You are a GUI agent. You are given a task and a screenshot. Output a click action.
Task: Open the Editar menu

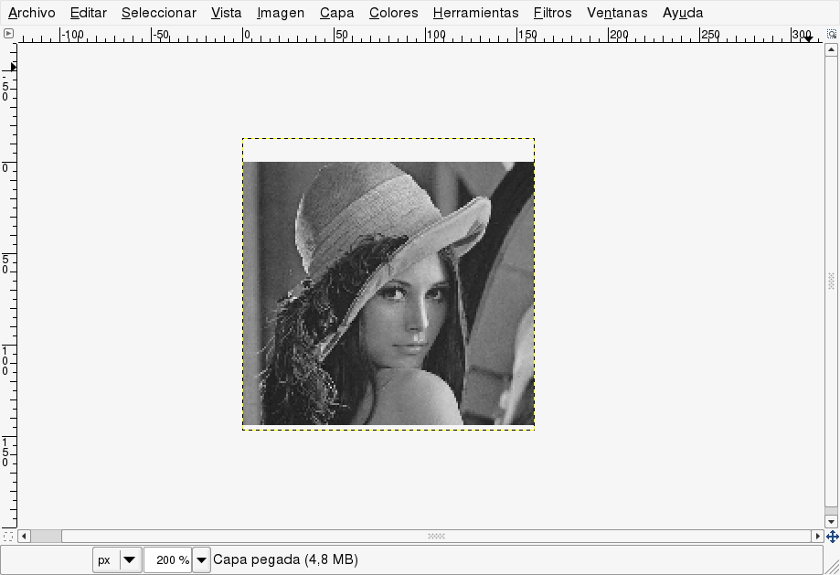point(88,12)
